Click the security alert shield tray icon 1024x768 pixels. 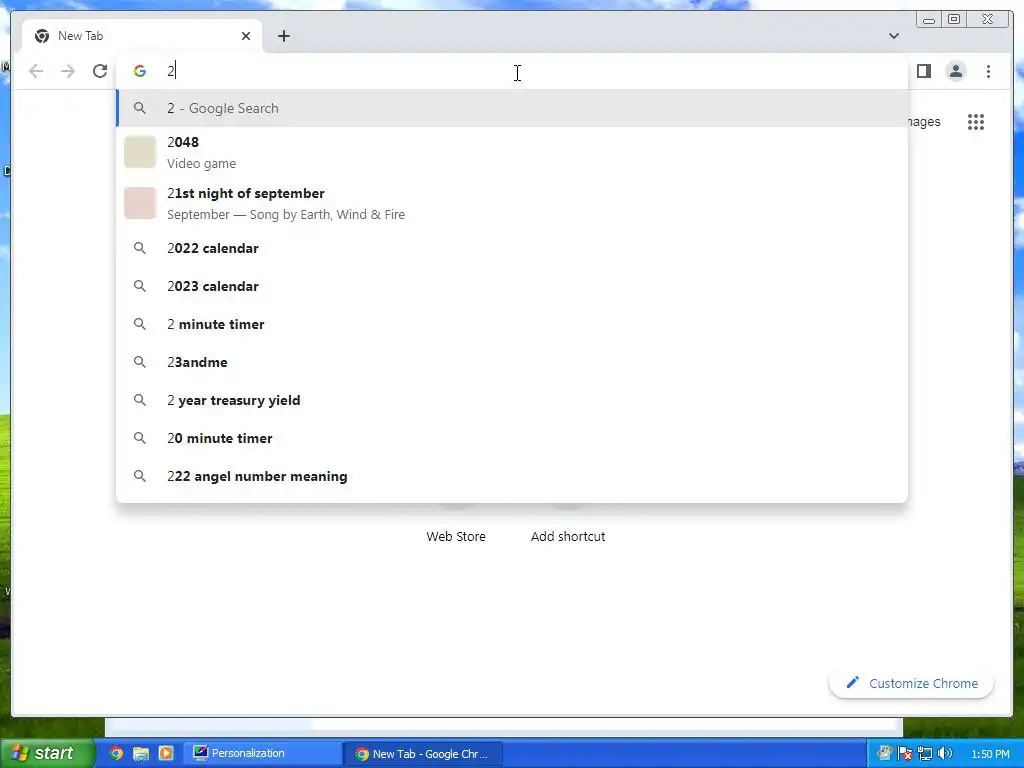pyautogui.click(x=904, y=753)
